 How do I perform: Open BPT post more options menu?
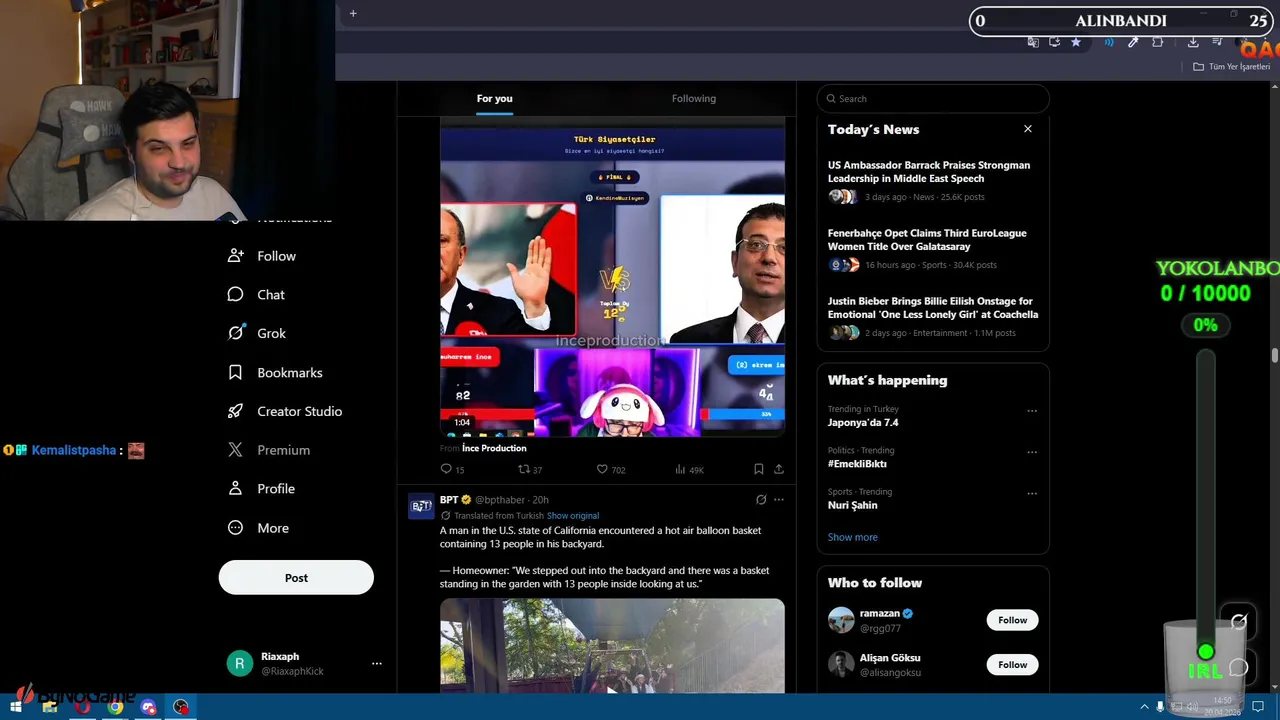click(779, 500)
